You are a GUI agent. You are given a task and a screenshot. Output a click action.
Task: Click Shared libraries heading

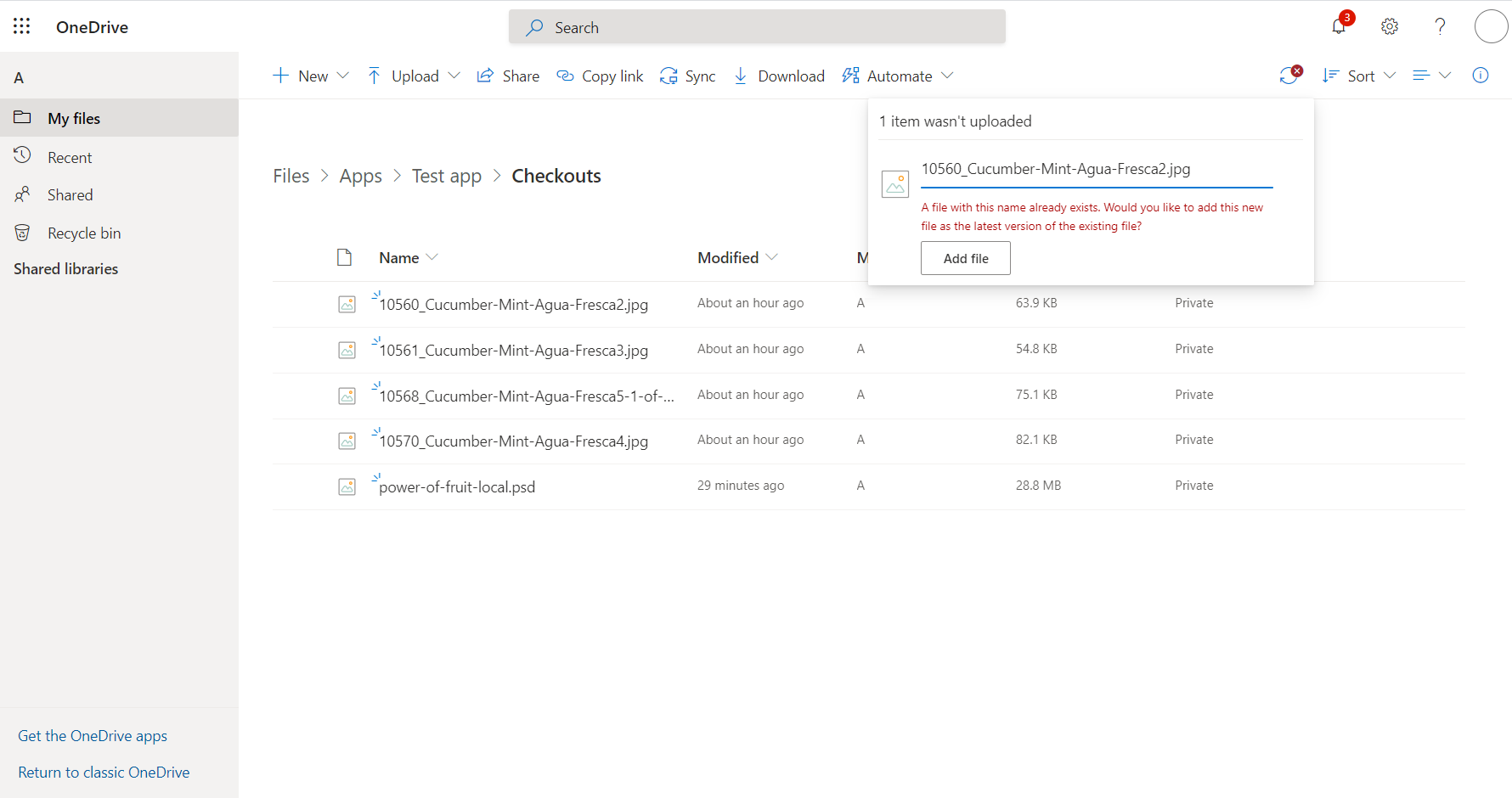click(66, 268)
